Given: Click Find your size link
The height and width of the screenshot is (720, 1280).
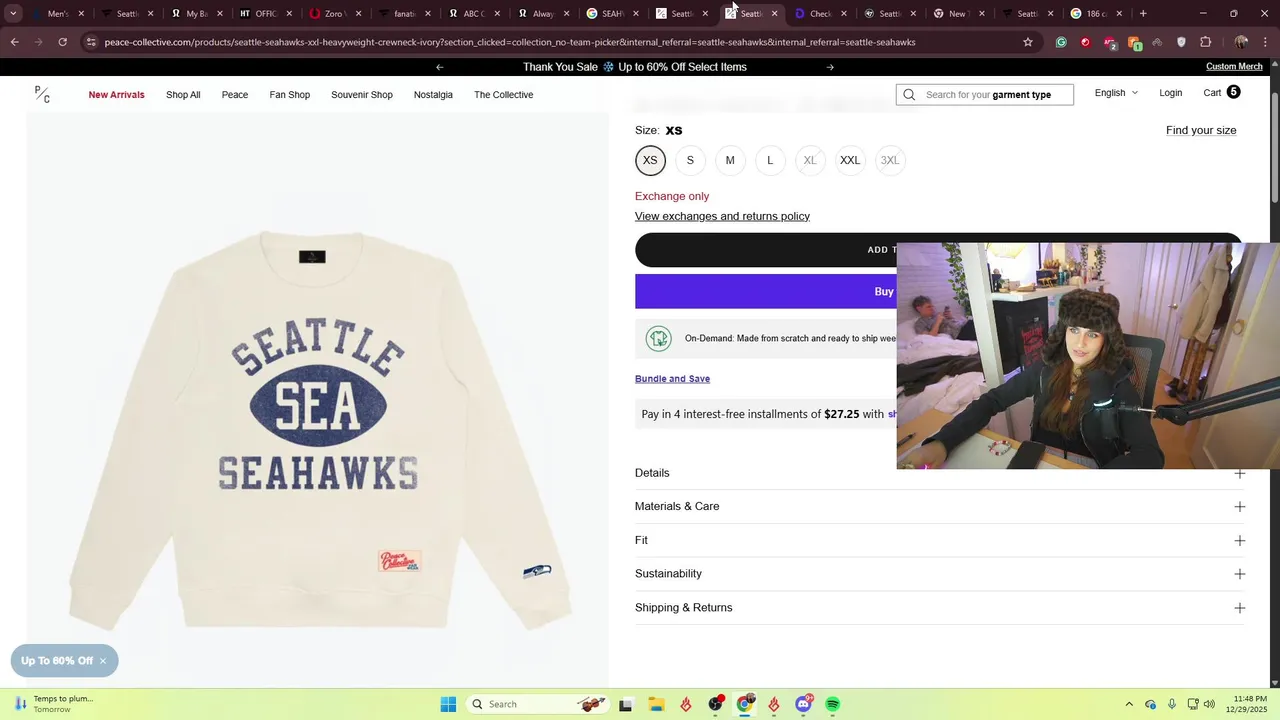Looking at the screenshot, I should tap(1201, 130).
